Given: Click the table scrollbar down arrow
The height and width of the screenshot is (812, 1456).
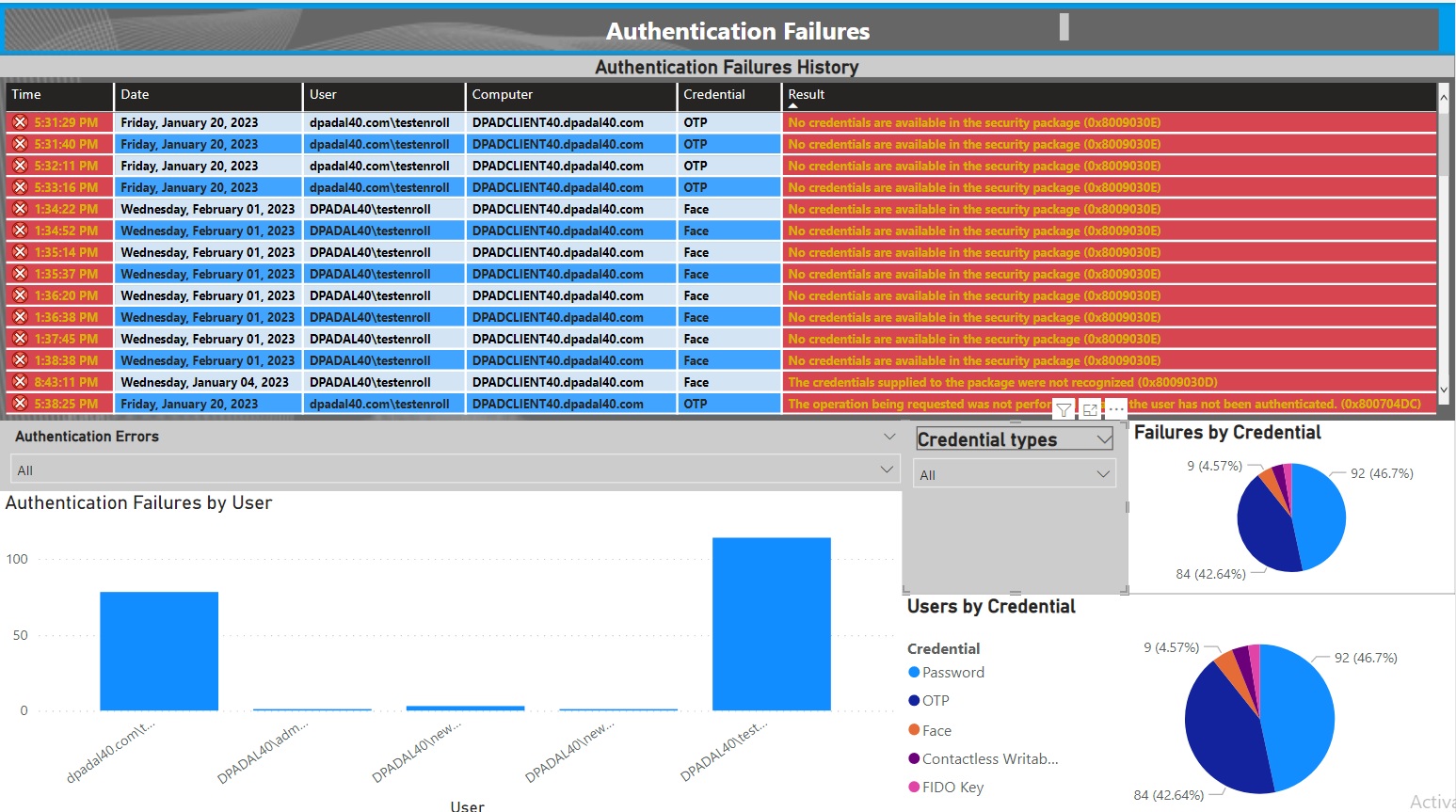Looking at the screenshot, I should pos(1444,389).
